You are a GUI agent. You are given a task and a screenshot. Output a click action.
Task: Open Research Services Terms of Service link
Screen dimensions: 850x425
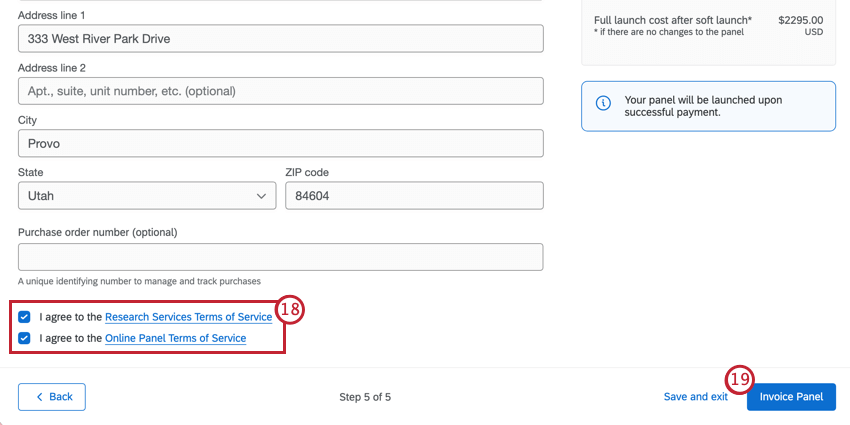tap(189, 317)
